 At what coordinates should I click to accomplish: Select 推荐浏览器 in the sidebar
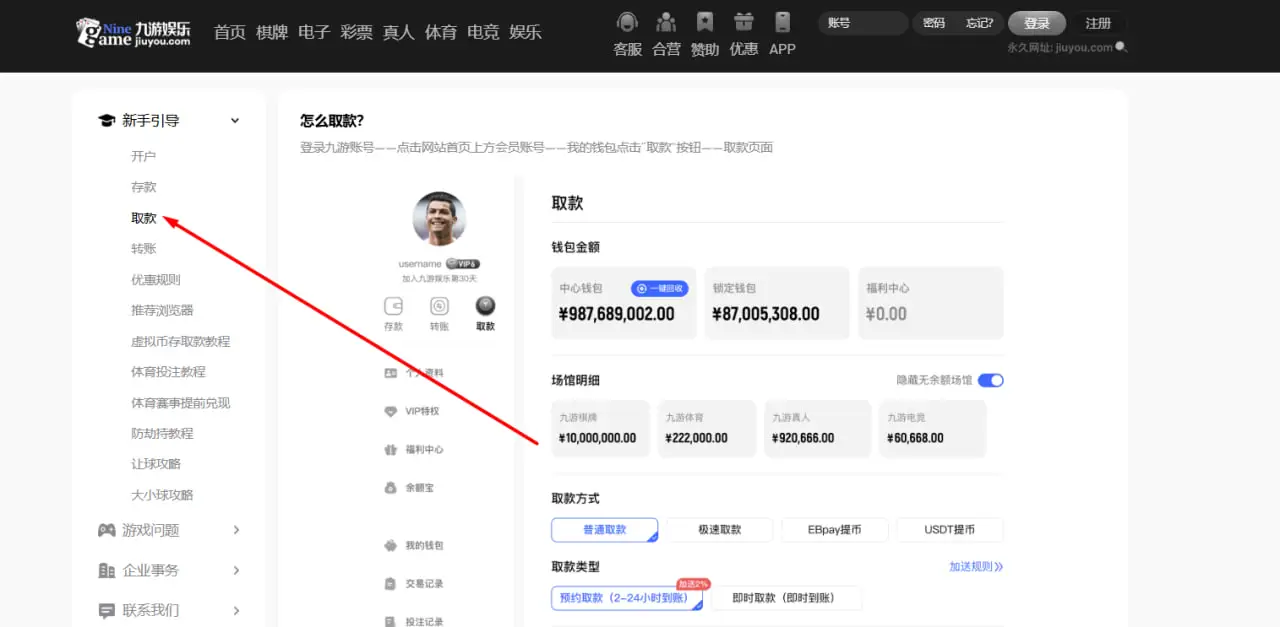coord(162,310)
